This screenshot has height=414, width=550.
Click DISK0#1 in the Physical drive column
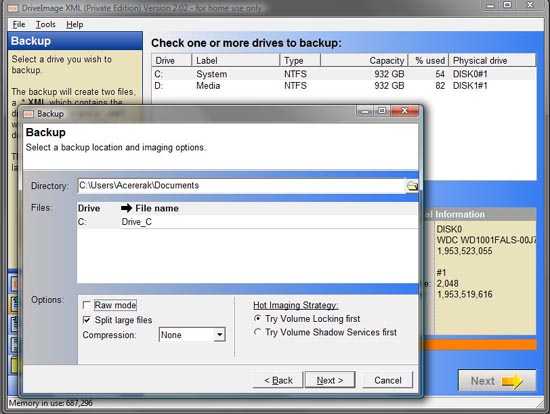(x=470, y=74)
